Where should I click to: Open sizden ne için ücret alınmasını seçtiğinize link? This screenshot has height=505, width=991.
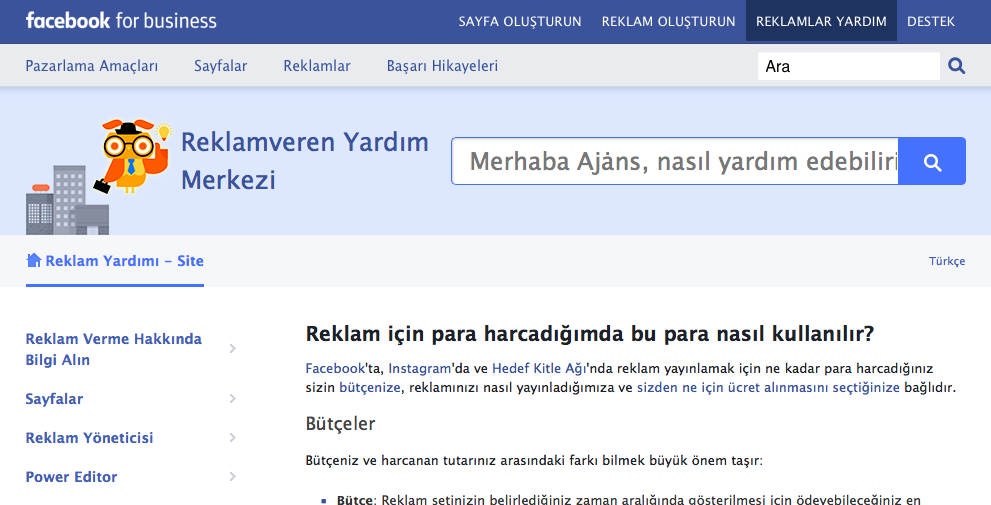[768, 387]
